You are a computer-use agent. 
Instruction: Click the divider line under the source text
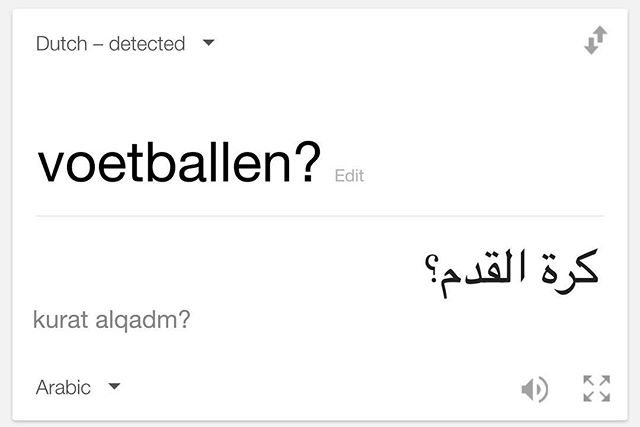point(320,216)
